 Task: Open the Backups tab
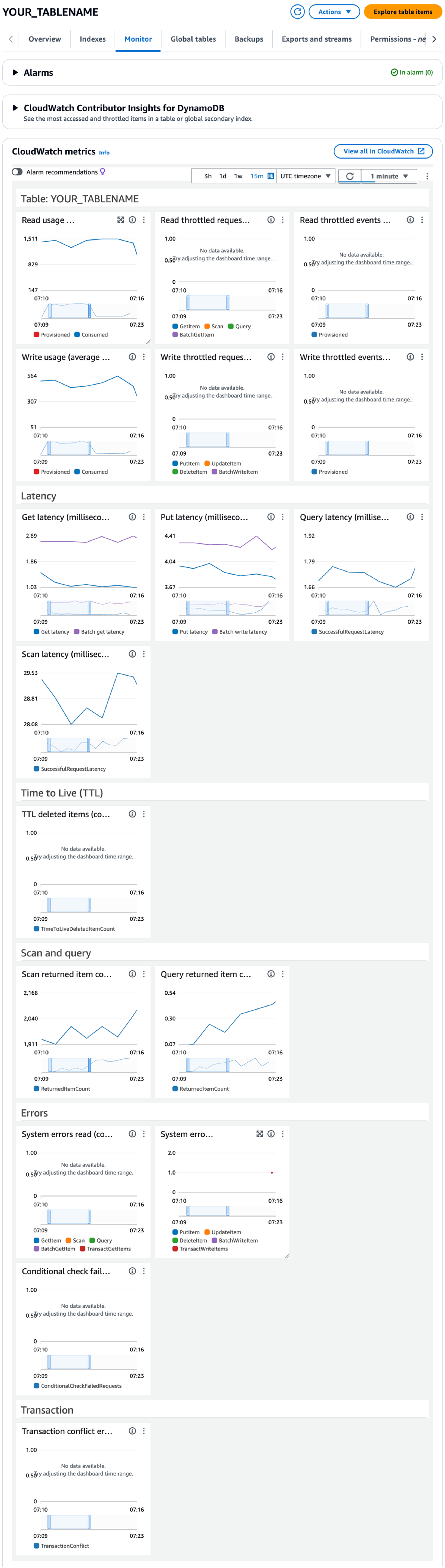(x=249, y=39)
